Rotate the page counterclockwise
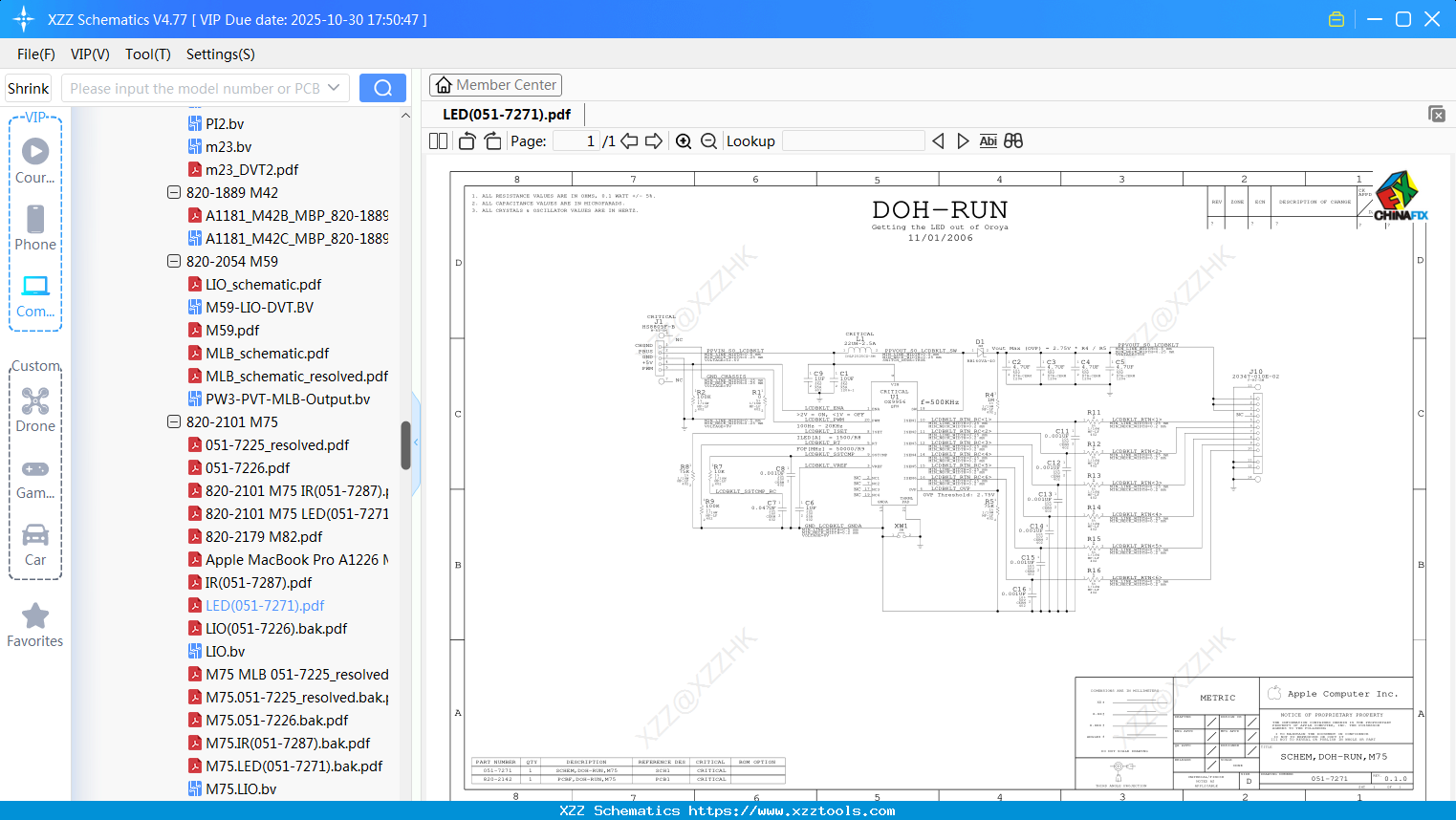Image resolution: width=1456 pixels, height=820 pixels. point(467,140)
